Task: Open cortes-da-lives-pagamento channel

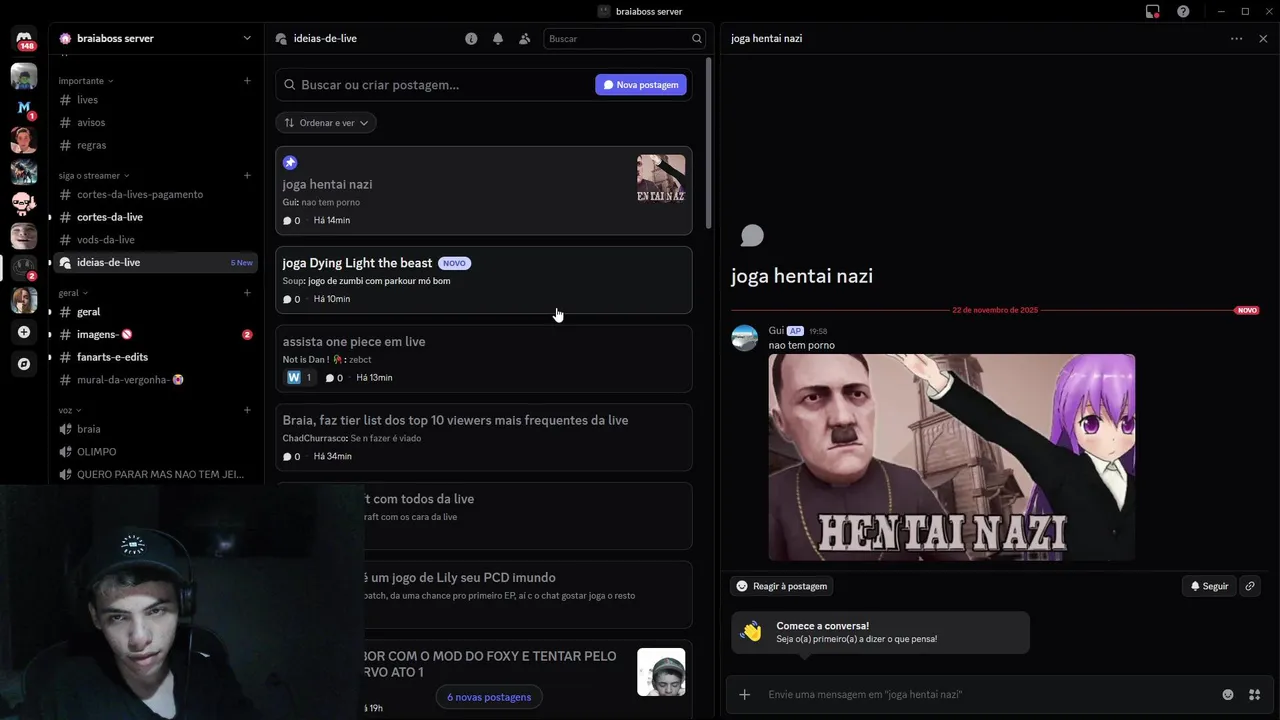Action: tap(155, 195)
